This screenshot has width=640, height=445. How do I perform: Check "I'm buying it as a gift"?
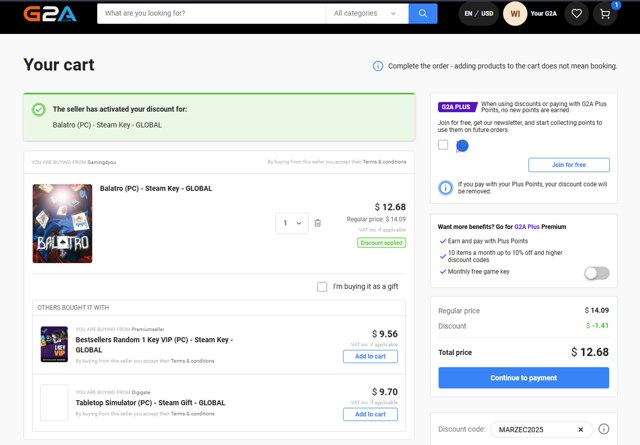click(322, 287)
